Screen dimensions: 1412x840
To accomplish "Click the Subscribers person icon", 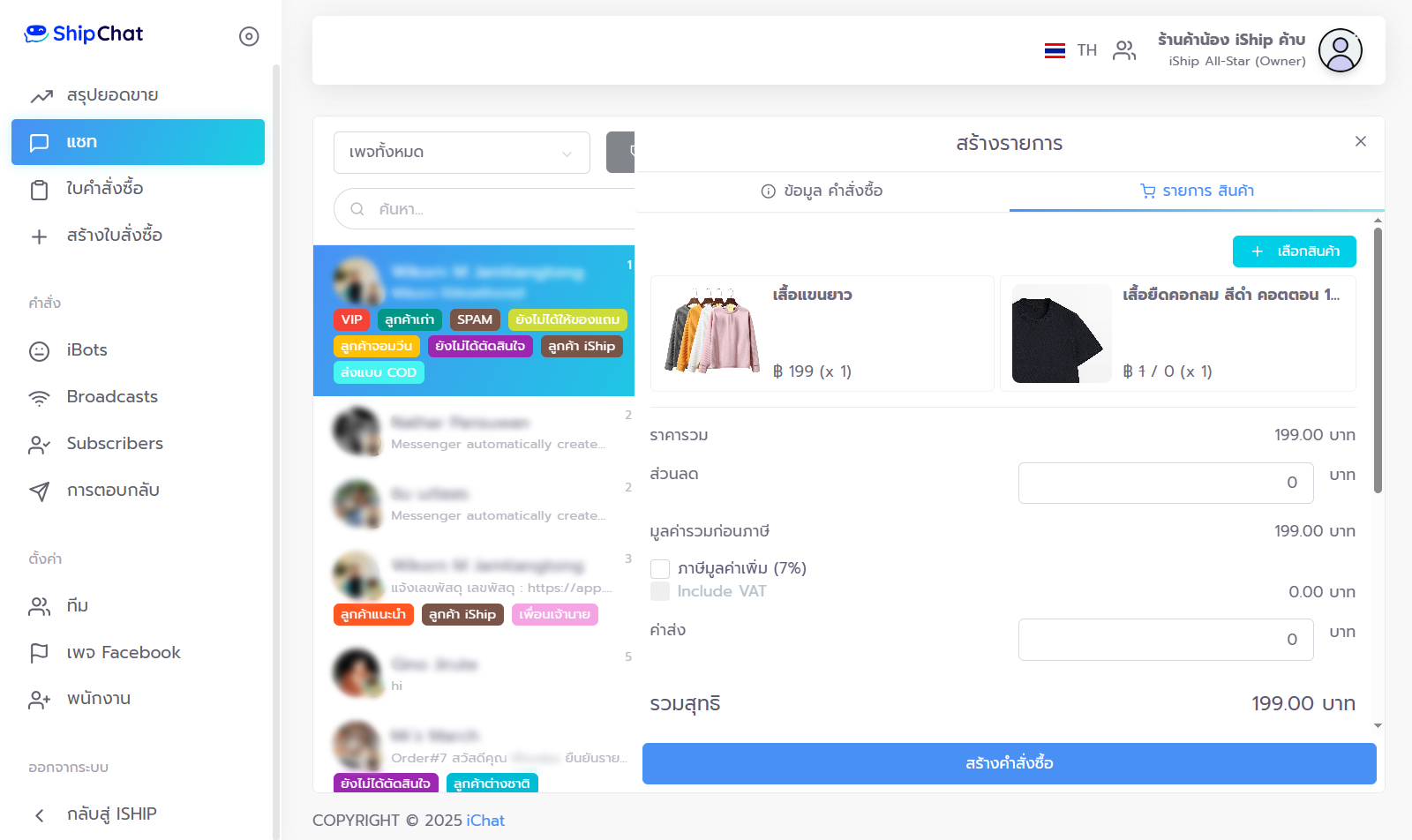I will [x=40, y=445].
